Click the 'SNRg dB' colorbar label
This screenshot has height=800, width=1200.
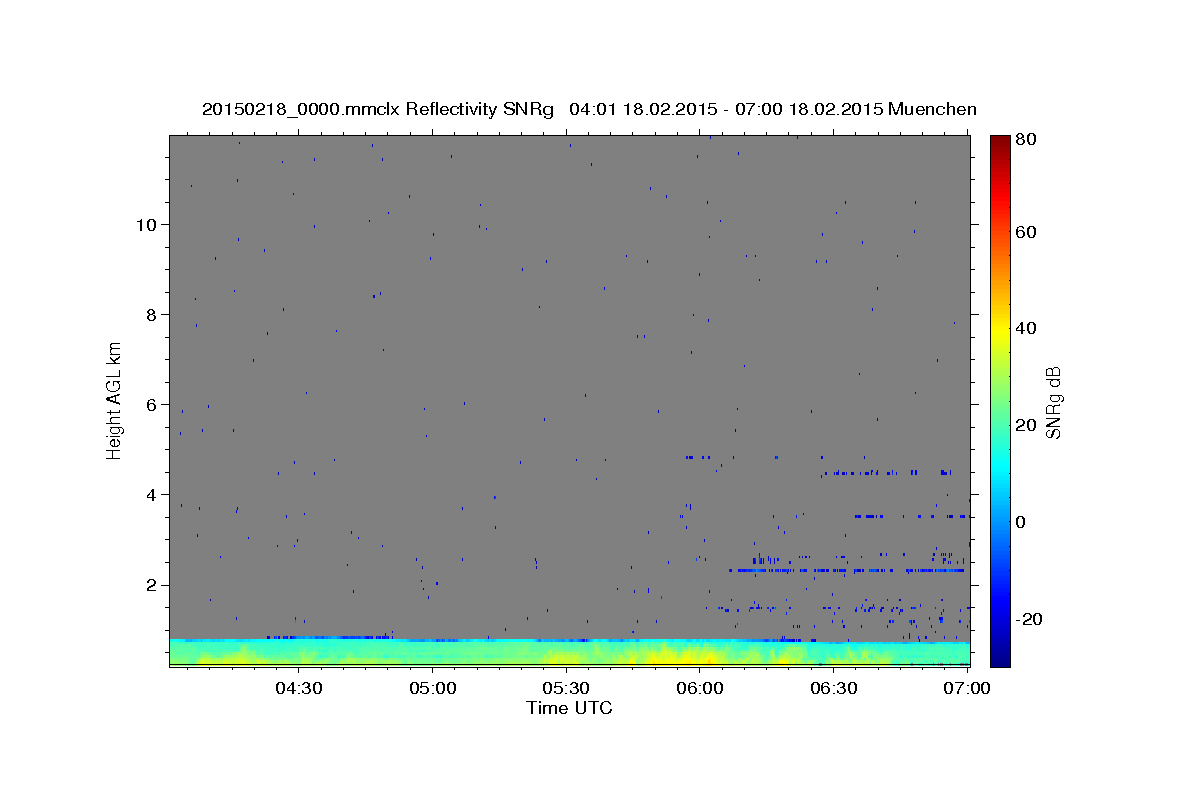pos(1053,402)
